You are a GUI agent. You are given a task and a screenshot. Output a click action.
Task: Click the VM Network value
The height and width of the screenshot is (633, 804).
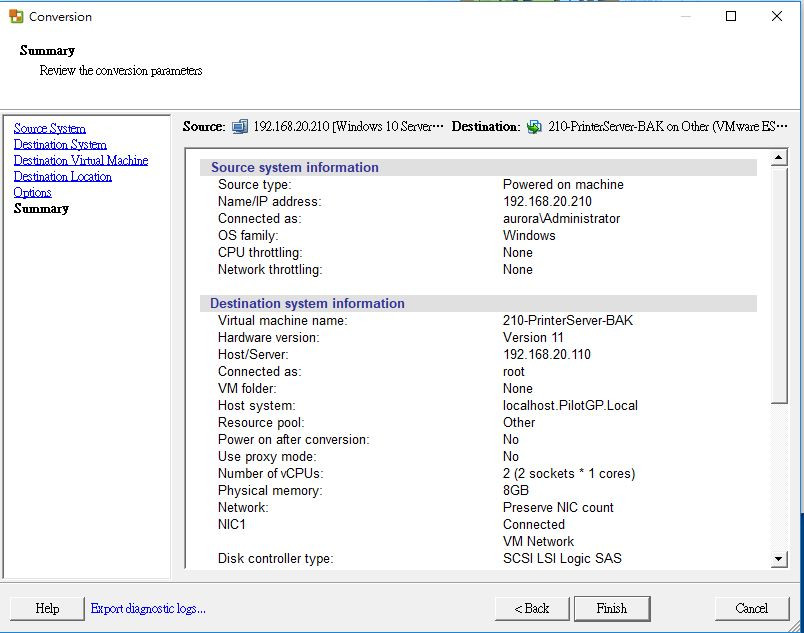(x=538, y=541)
